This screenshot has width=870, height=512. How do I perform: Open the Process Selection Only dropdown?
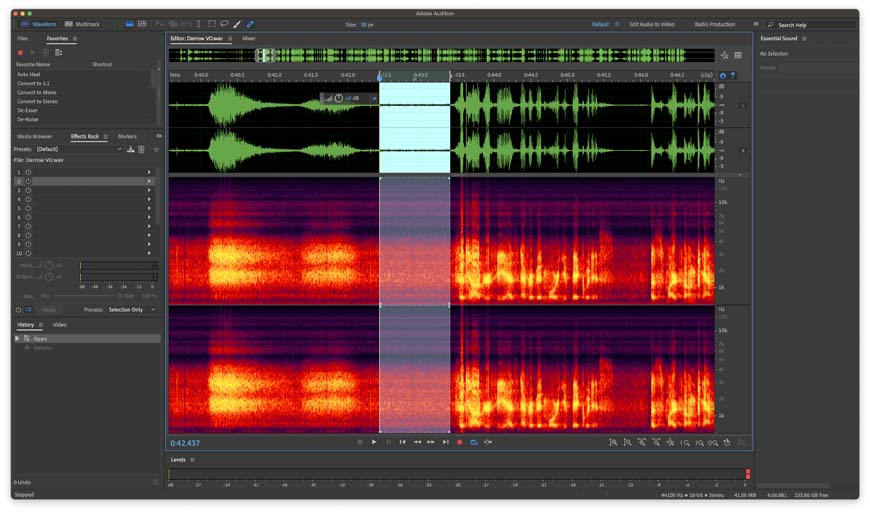(133, 310)
